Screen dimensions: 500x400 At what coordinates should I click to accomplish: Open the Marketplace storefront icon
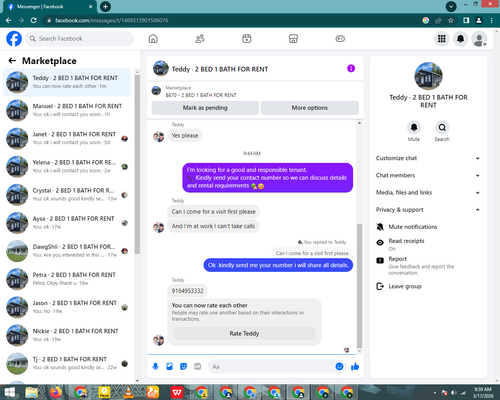293,39
